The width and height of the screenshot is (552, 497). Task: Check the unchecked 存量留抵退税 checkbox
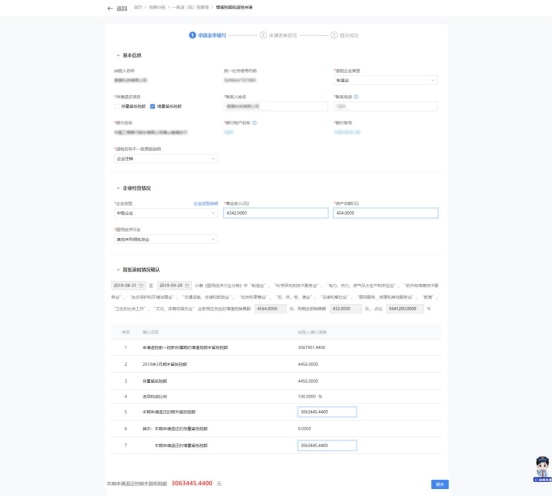click(x=117, y=106)
